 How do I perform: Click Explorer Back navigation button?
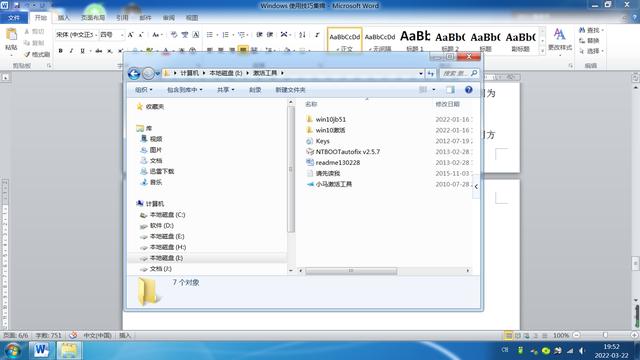coord(134,73)
